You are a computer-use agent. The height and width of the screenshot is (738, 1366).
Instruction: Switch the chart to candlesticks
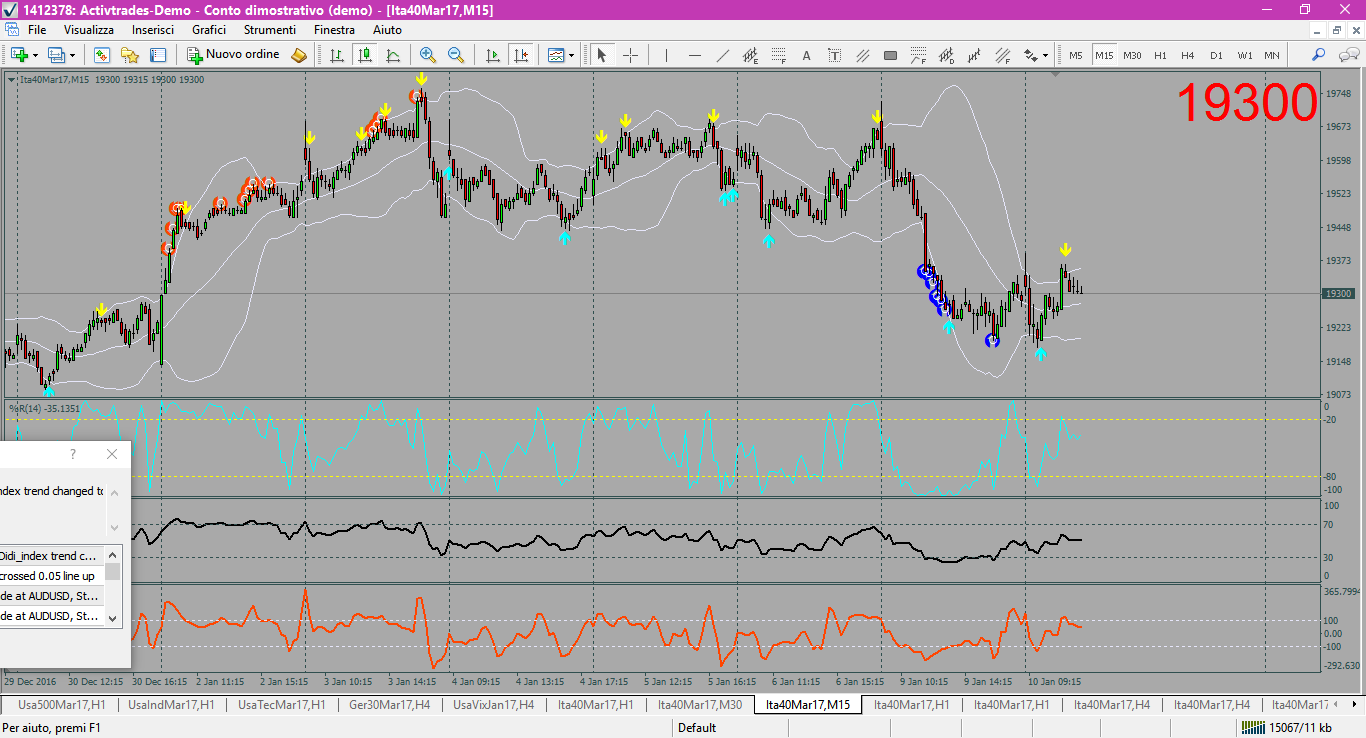[x=365, y=55]
